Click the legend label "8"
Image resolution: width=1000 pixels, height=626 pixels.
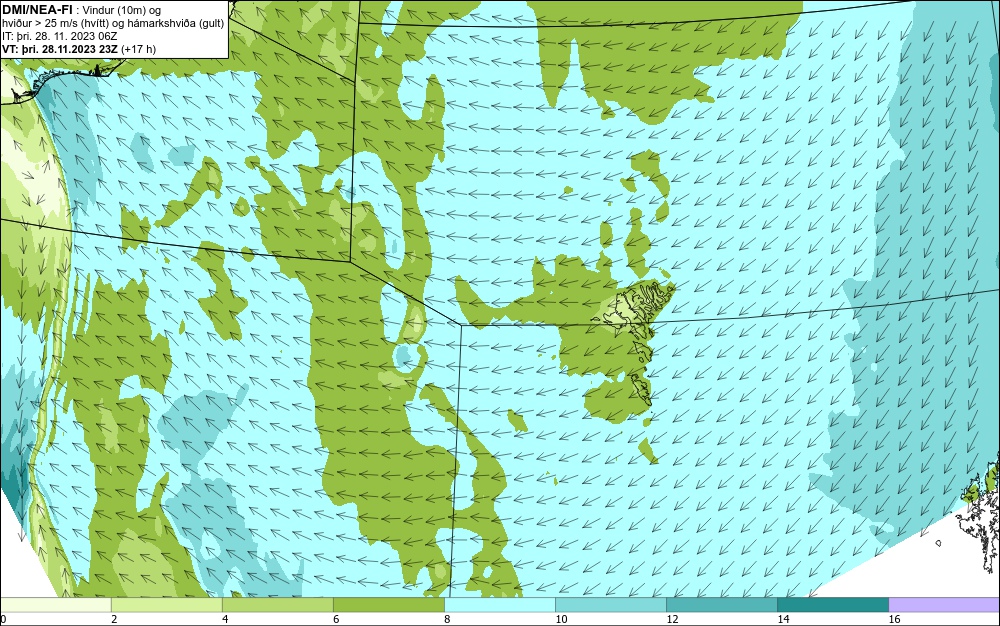coord(447,619)
